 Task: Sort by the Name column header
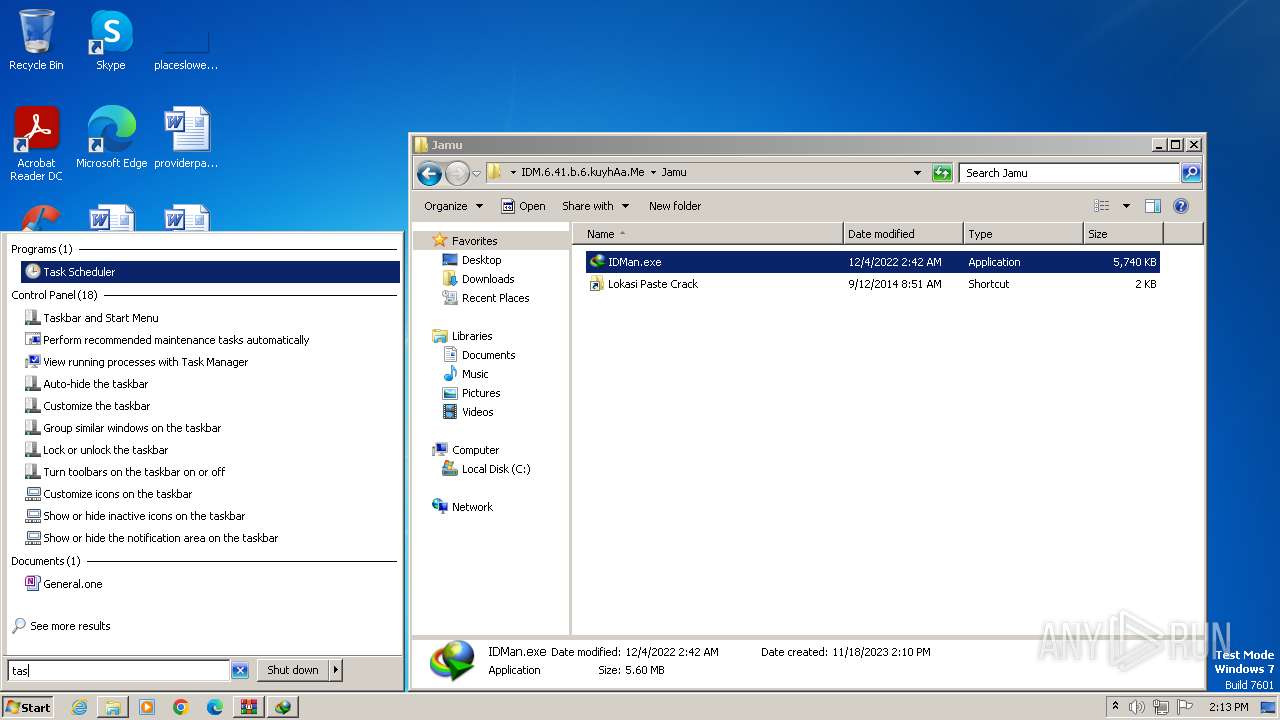coord(708,234)
